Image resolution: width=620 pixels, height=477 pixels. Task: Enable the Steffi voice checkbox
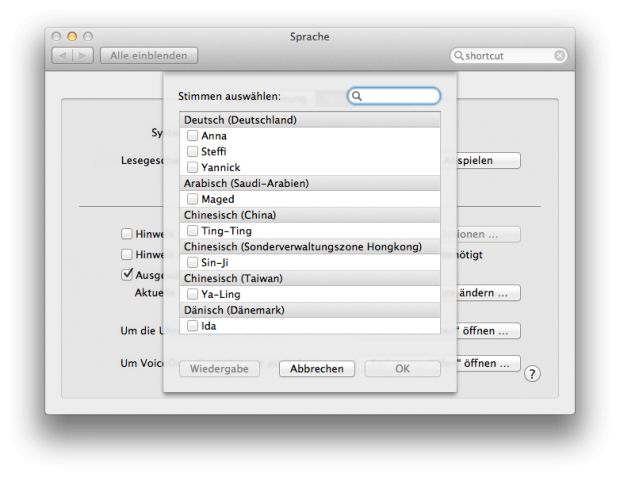tap(193, 151)
